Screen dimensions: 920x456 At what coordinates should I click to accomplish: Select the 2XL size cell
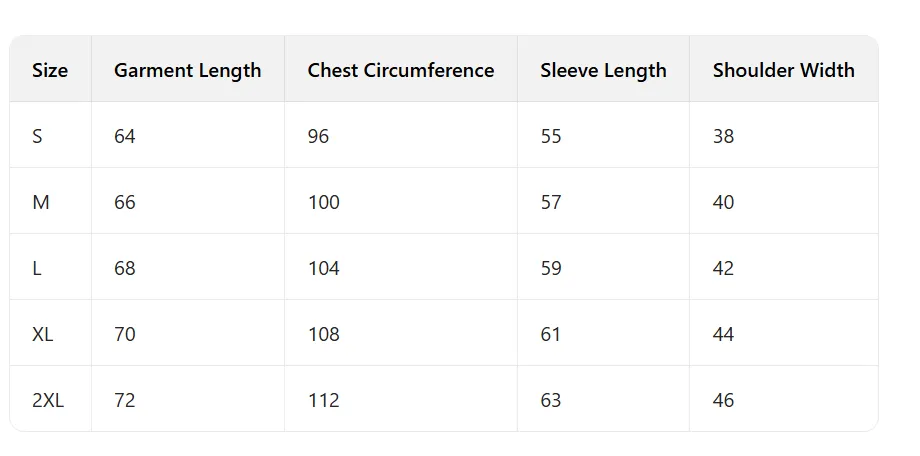tap(48, 400)
